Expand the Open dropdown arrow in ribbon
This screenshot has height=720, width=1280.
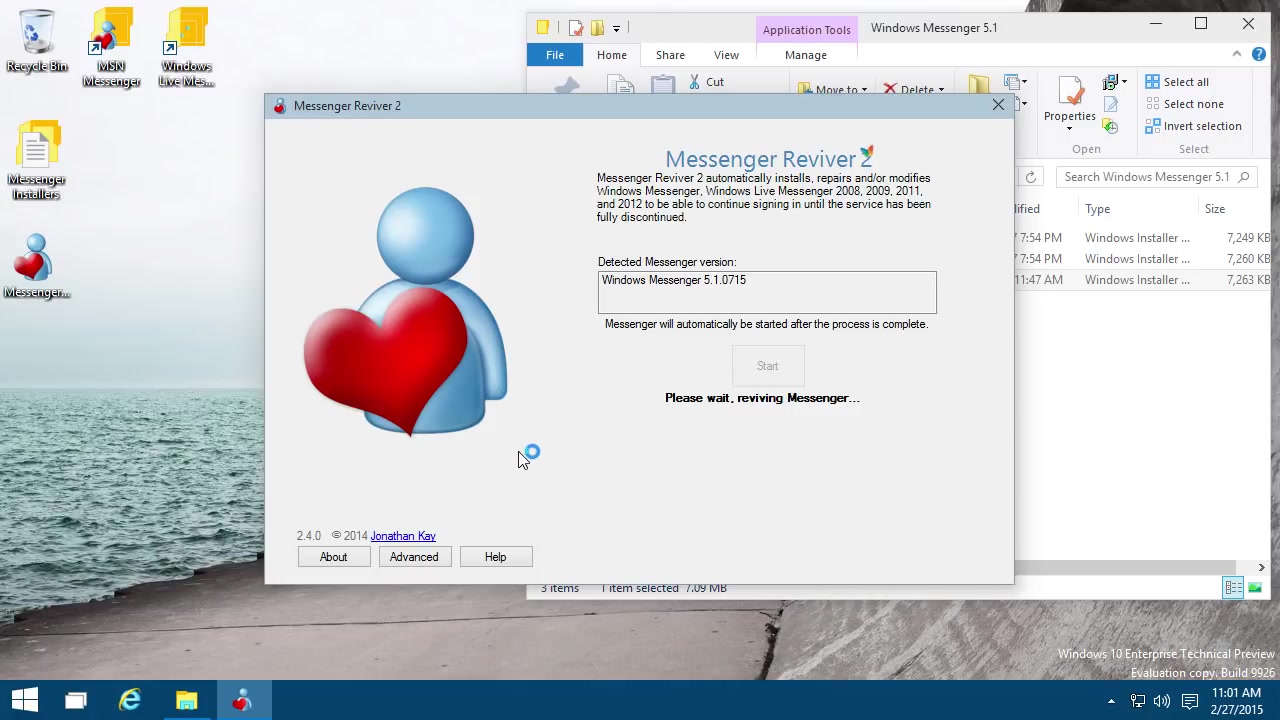1124,82
